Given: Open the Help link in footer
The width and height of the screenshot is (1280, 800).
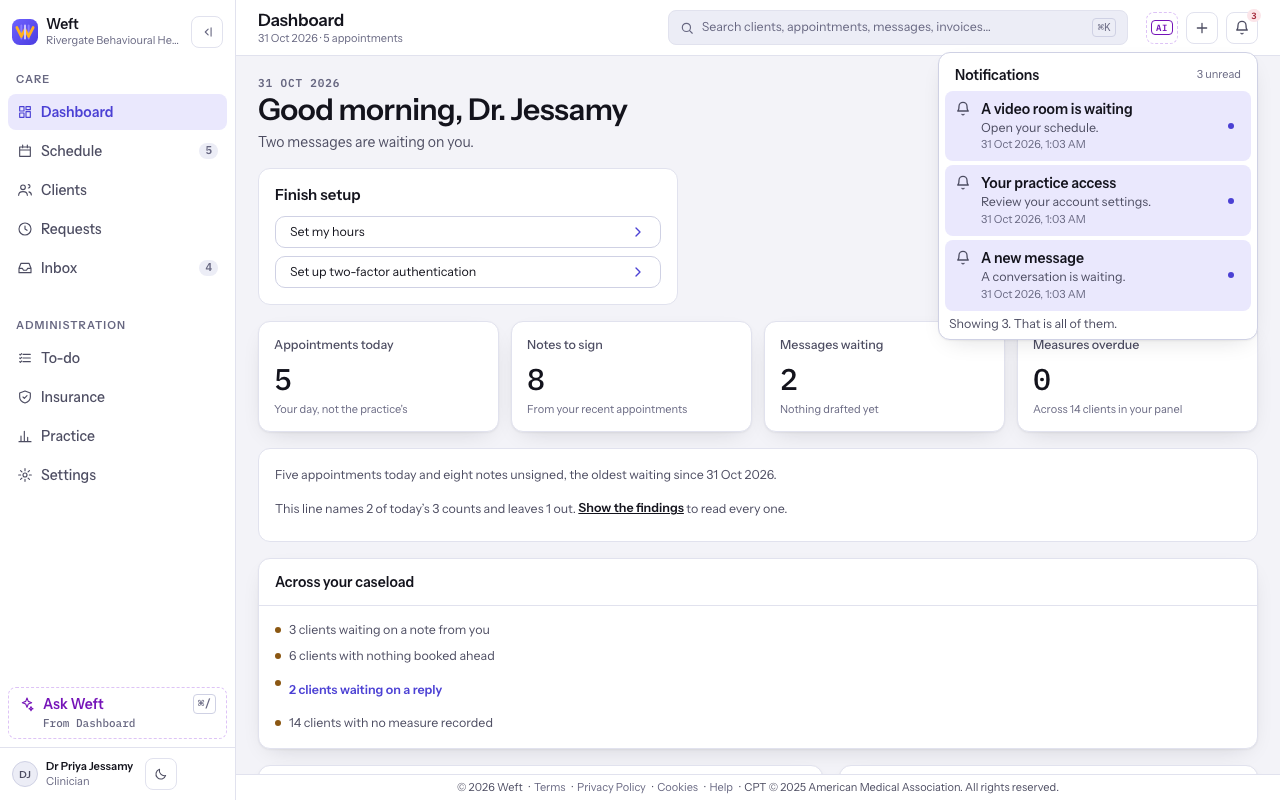Looking at the screenshot, I should [721, 787].
